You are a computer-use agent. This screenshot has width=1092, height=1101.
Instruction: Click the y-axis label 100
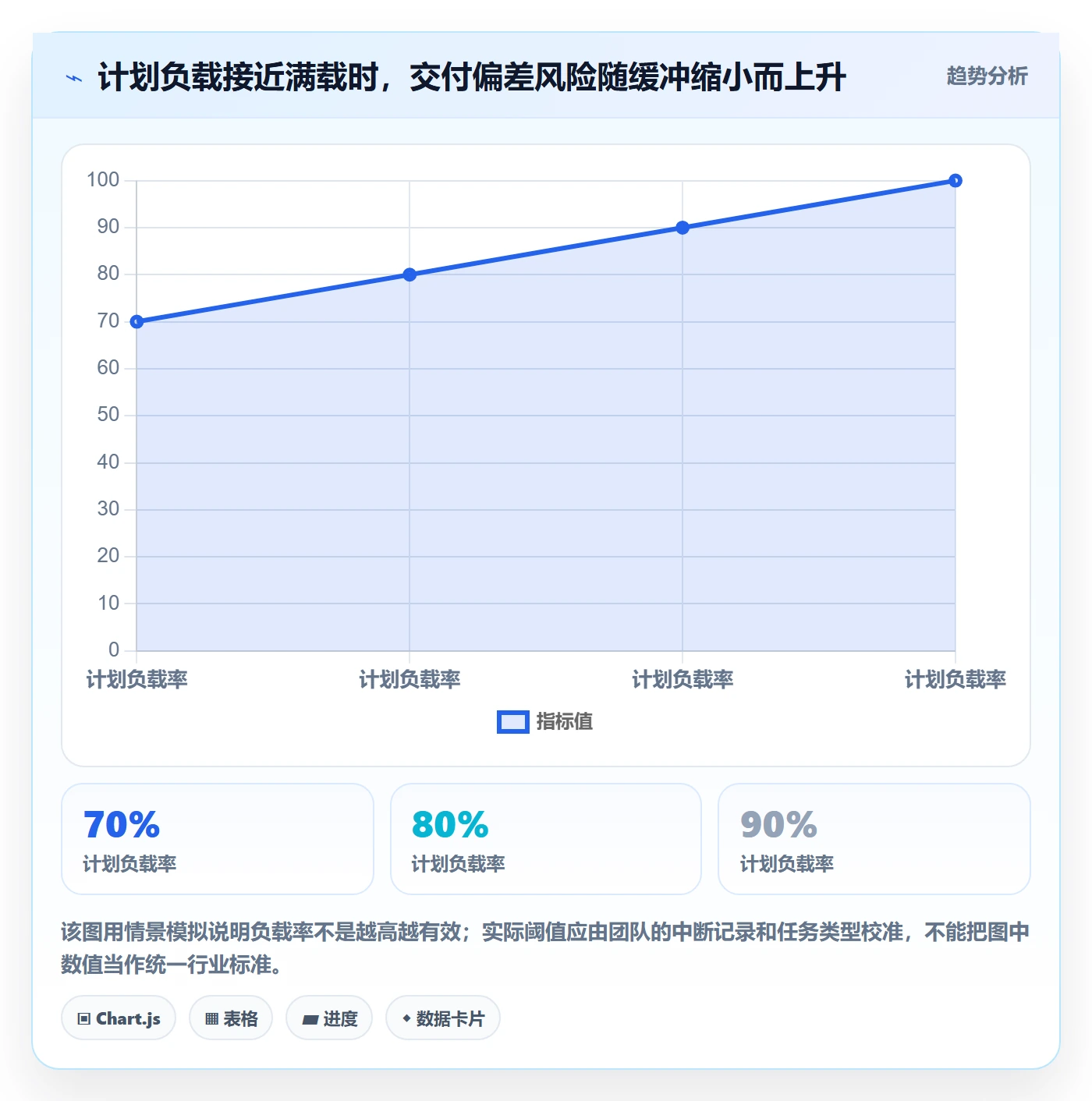103,180
